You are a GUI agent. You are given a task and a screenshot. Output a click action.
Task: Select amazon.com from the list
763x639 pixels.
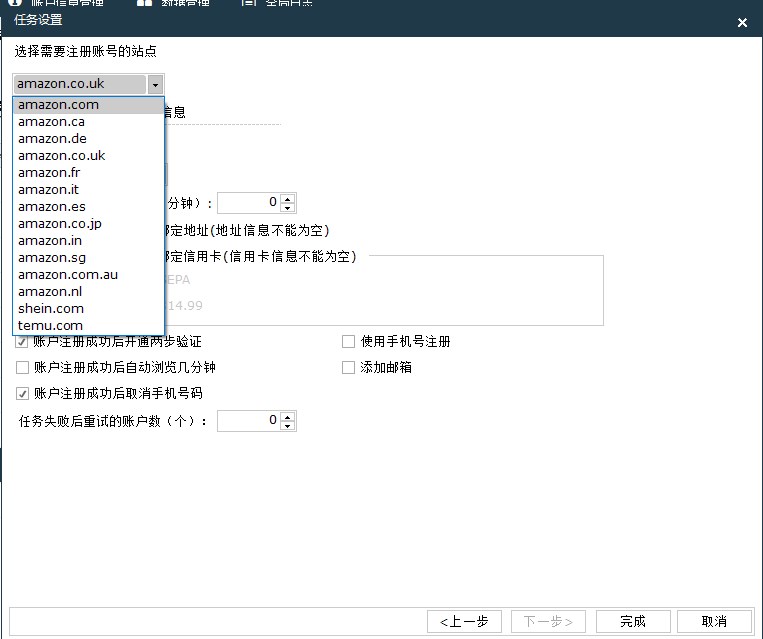click(88, 105)
